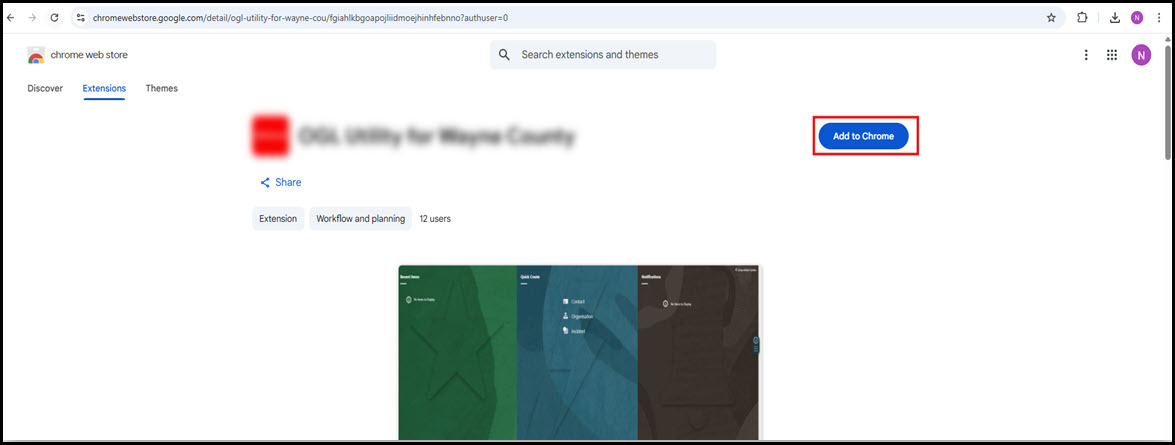Switch to the Discover tab

coord(45,88)
